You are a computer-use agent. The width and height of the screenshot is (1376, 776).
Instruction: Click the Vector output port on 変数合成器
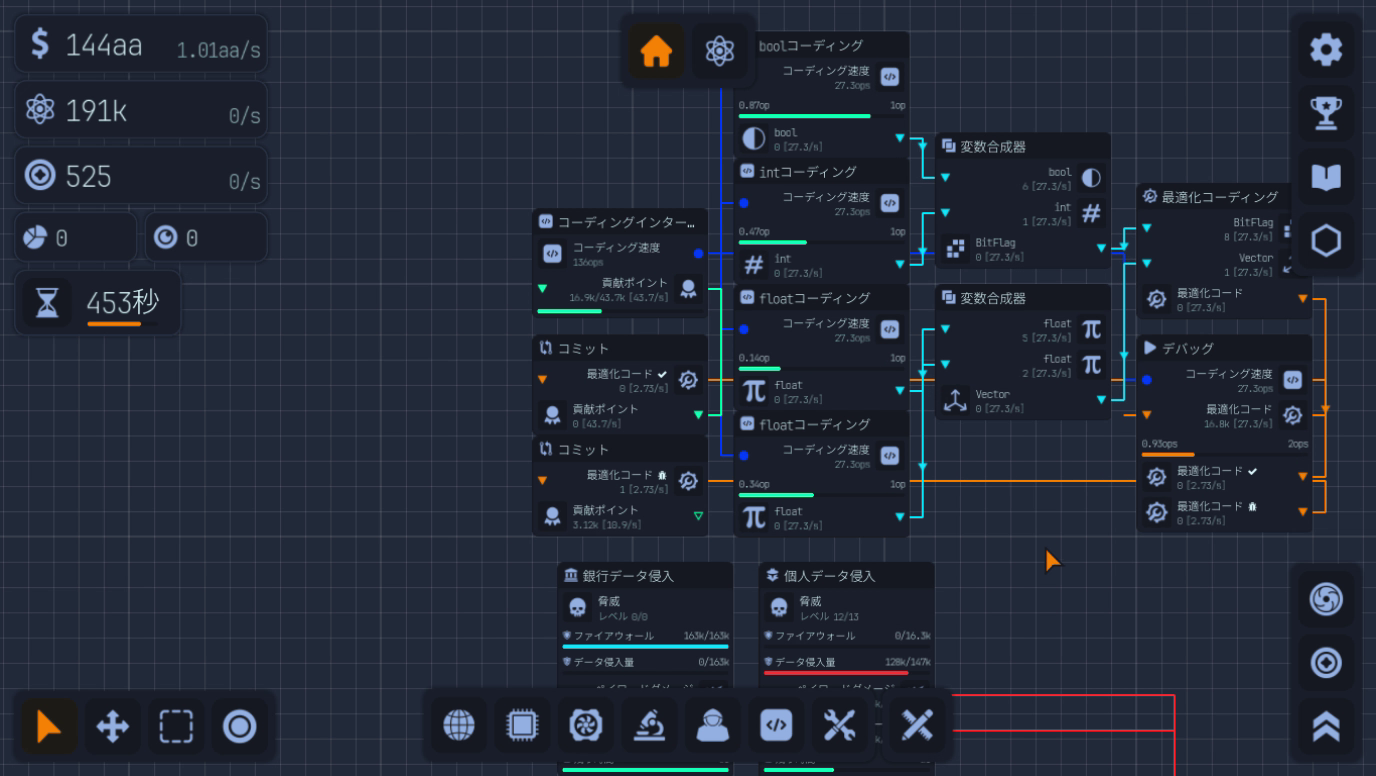click(1101, 399)
